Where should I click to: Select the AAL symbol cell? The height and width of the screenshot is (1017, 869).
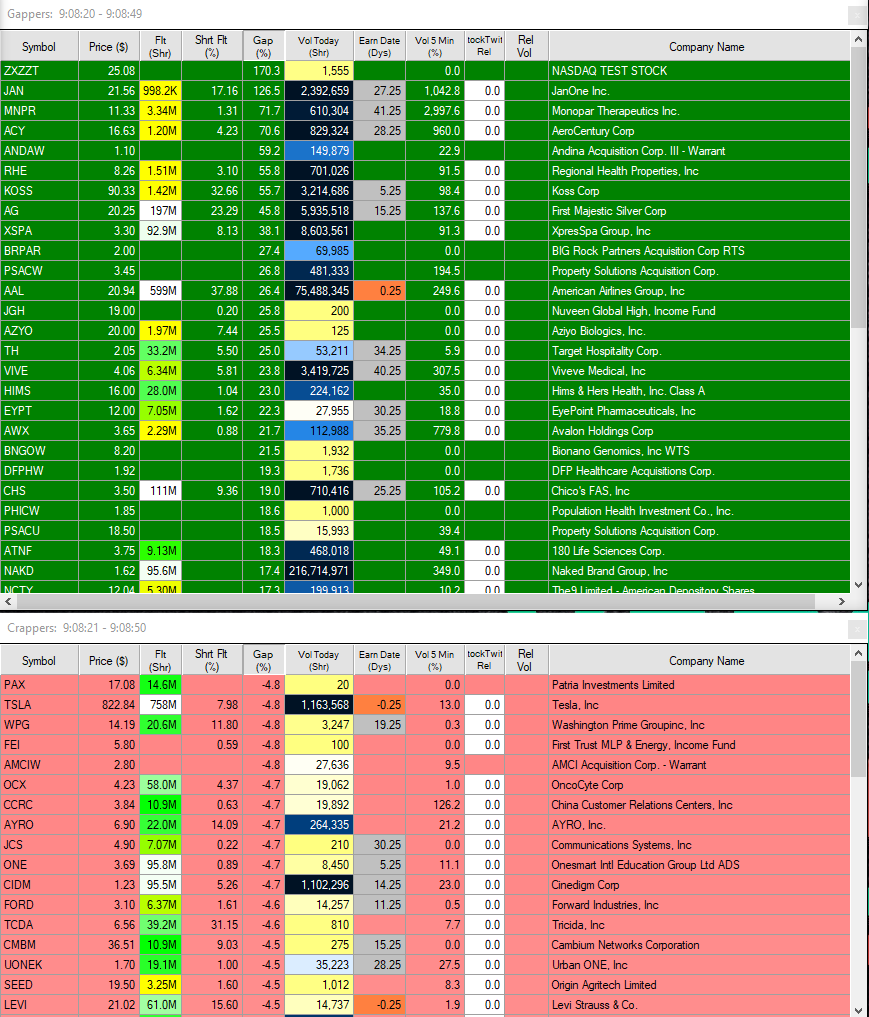pyautogui.click(x=40, y=291)
